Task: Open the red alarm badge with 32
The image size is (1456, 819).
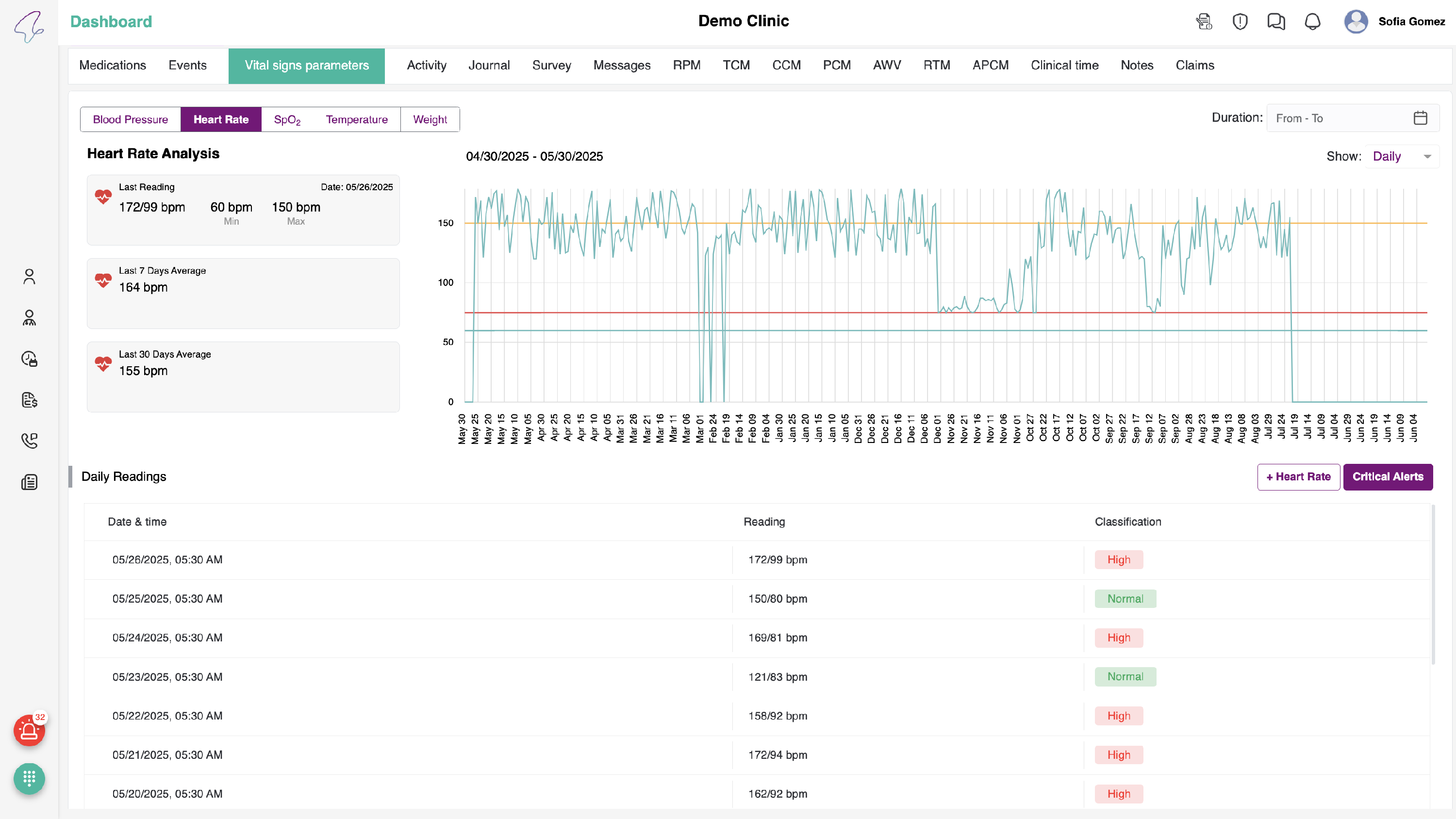Action: point(30,730)
